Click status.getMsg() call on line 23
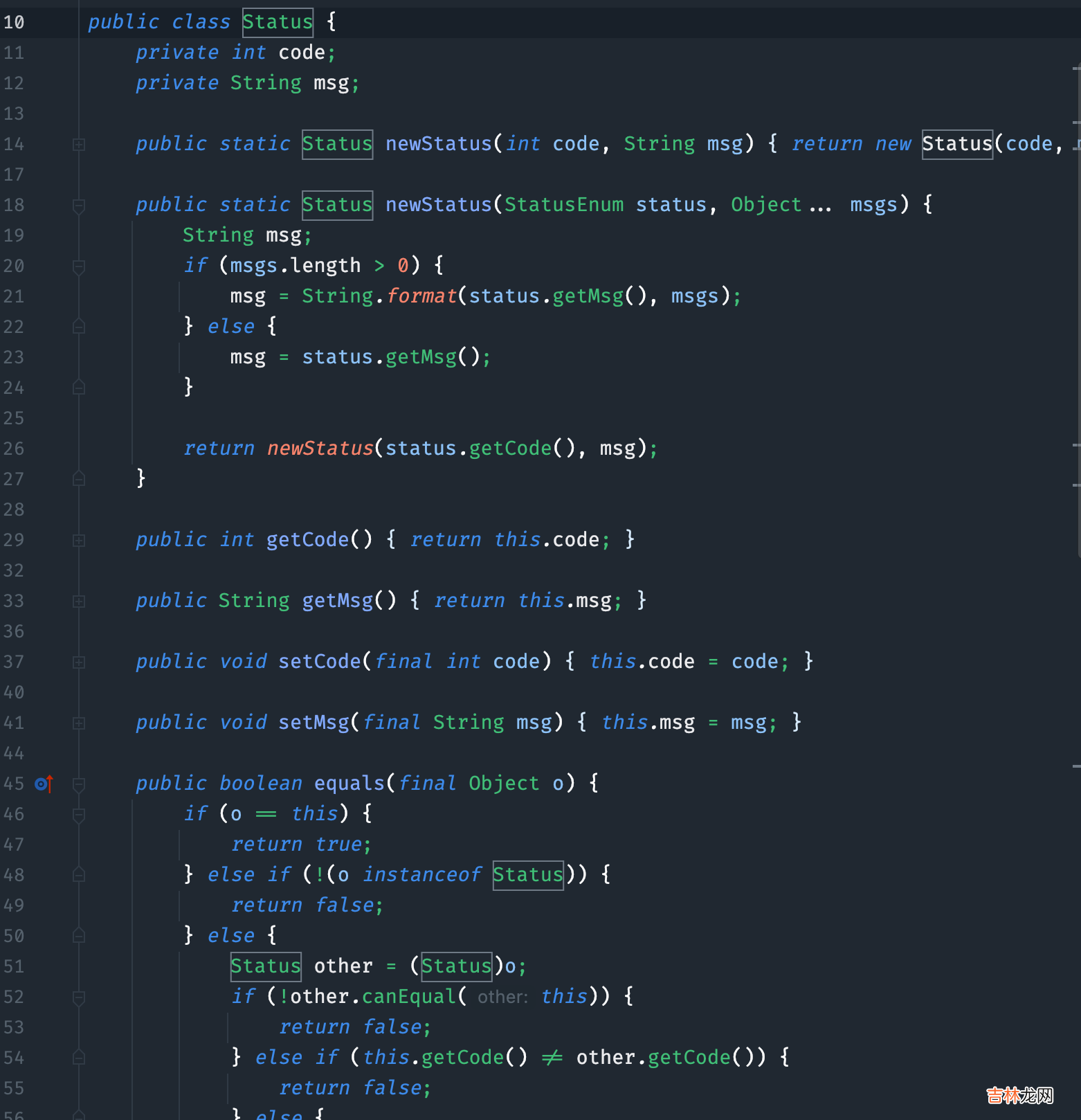 pos(391,357)
